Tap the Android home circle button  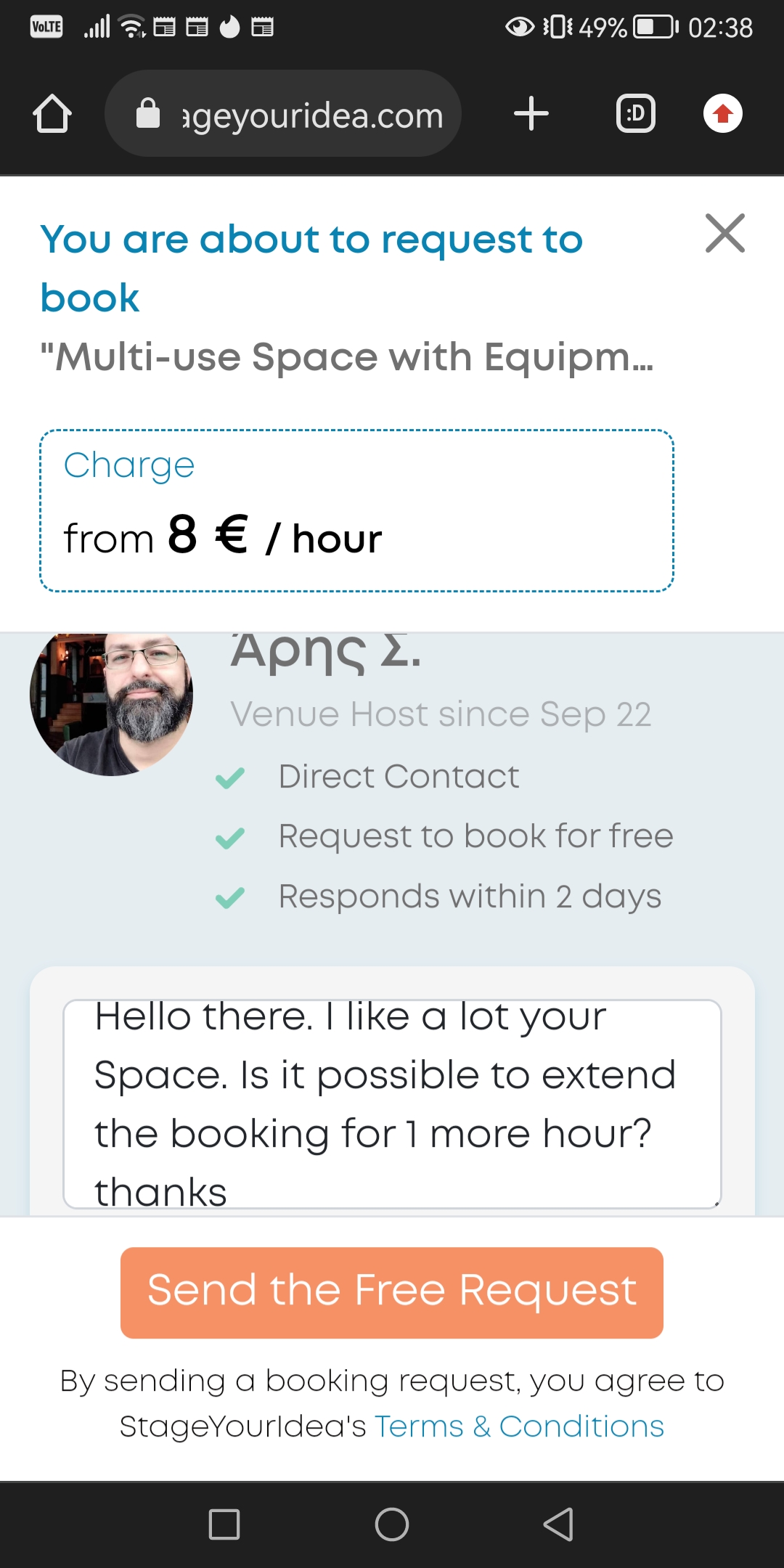tap(392, 1524)
